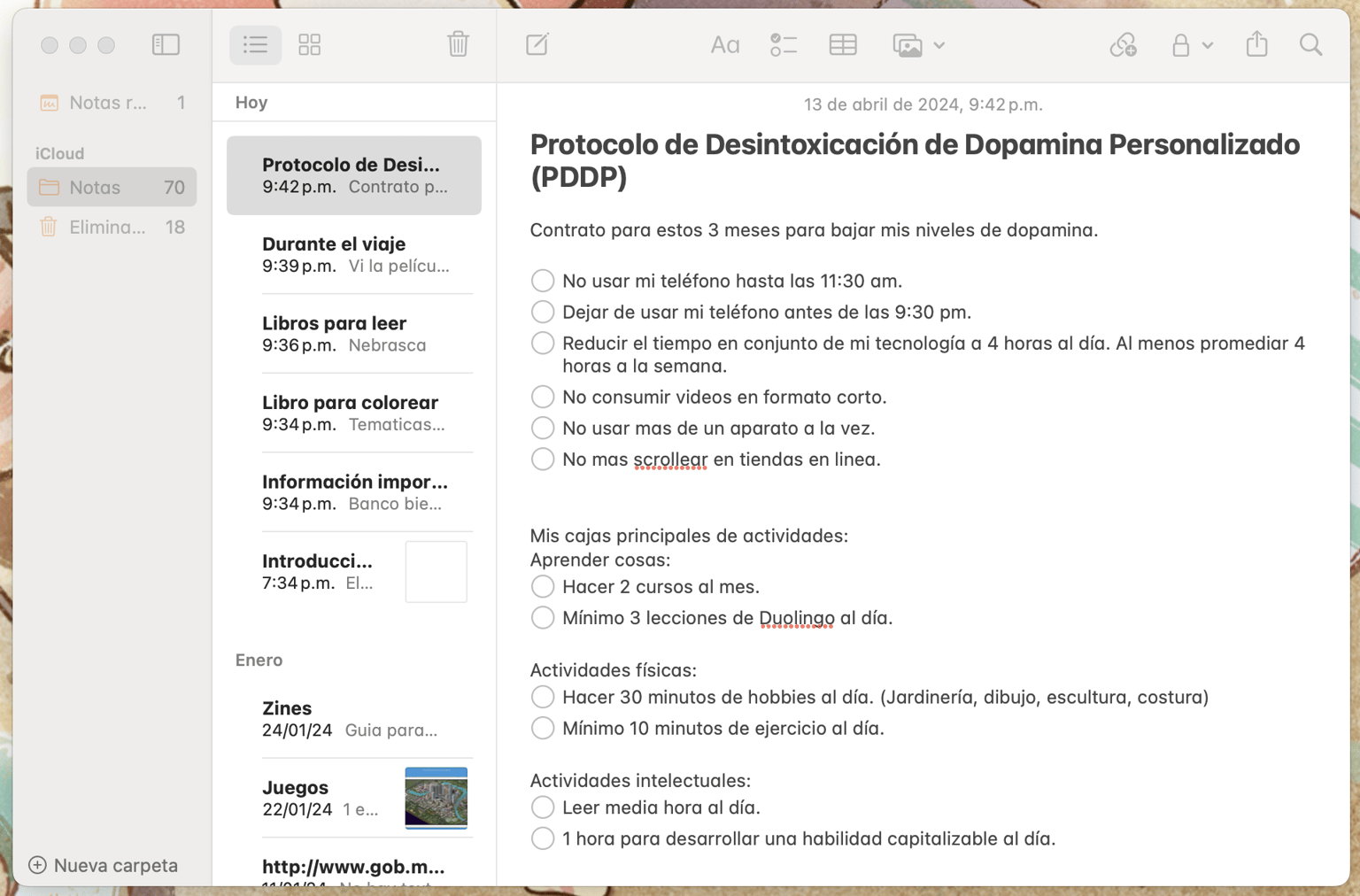Click the Juegos note image thumbnail
Image resolution: width=1360 pixels, height=896 pixels.
coord(437,798)
